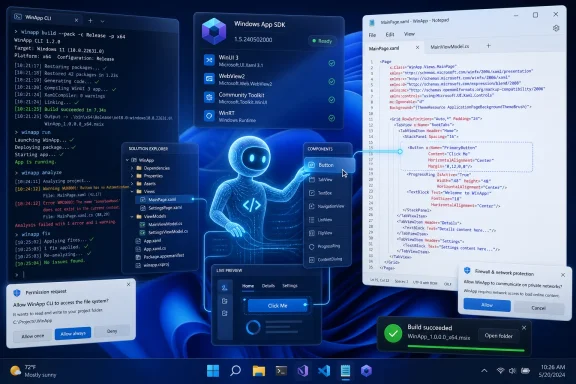Screen dimensions: 576x384
Task: Click the bottom sidebar icon in Live Preview
Action: (x=224, y=313)
